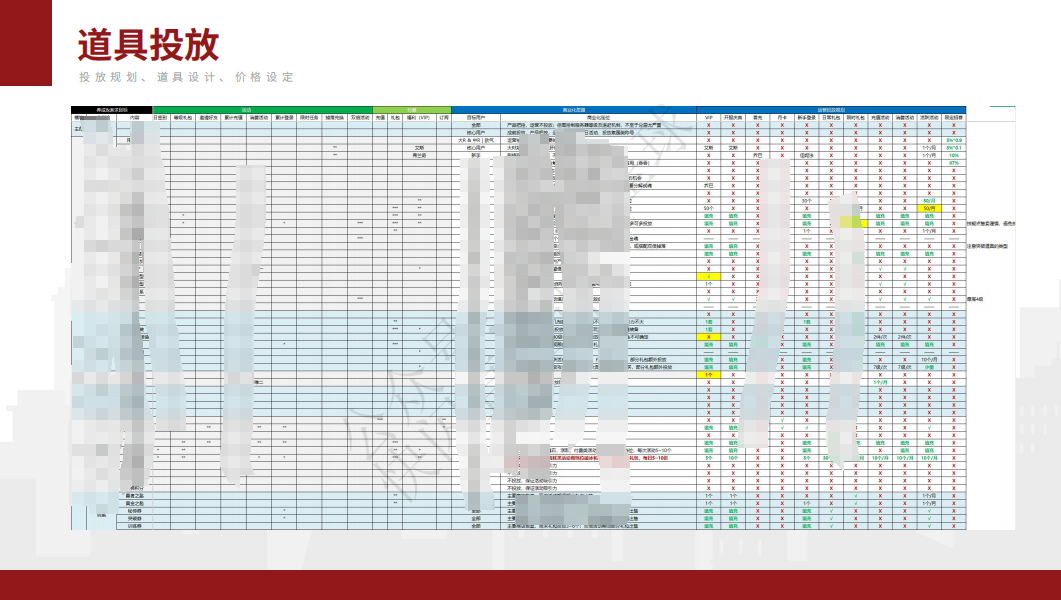Click the 目标用户 column header
This screenshot has width=1061, height=600.
[x=476, y=117]
